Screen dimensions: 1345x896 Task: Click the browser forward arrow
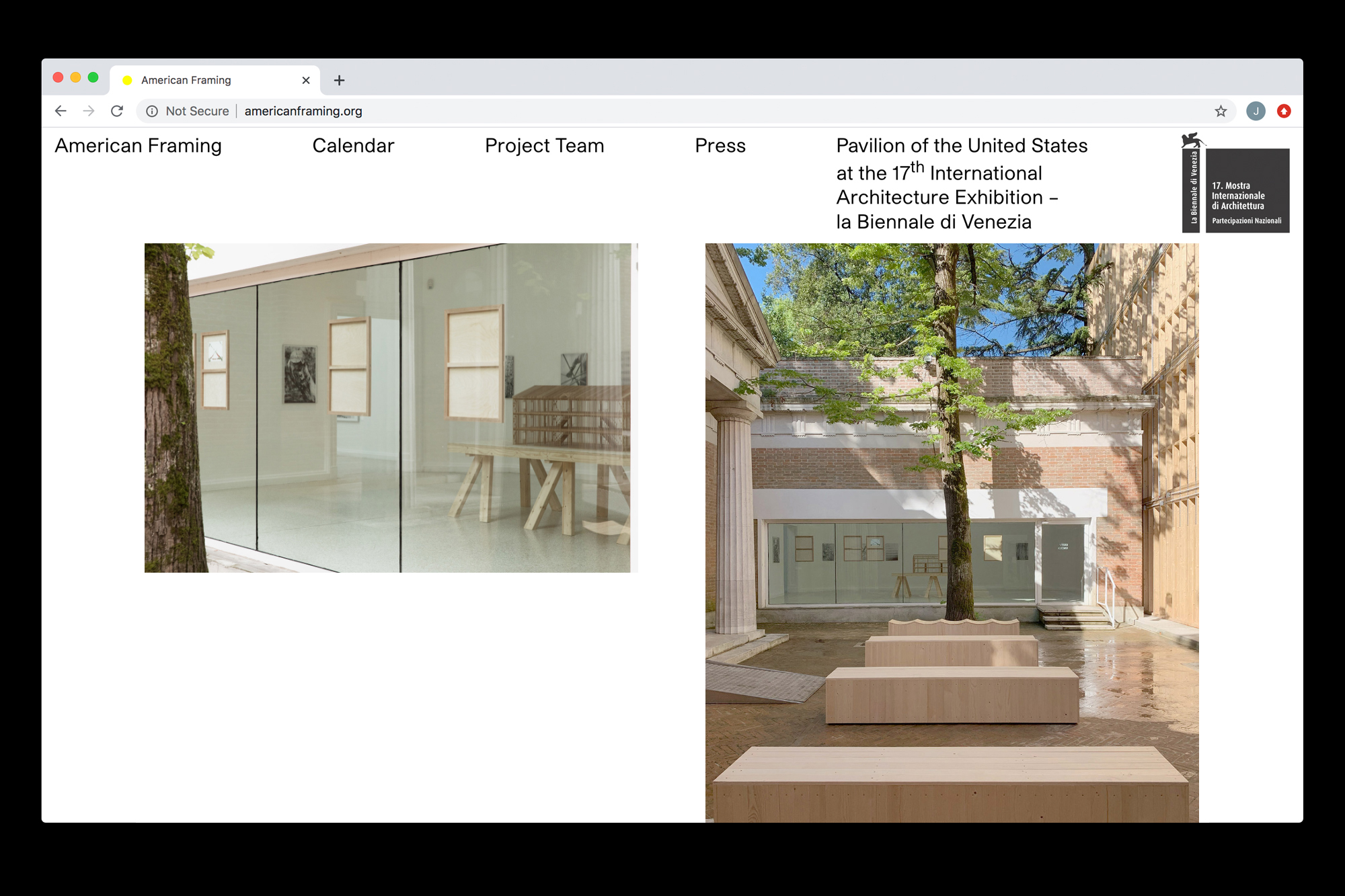click(89, 111)
